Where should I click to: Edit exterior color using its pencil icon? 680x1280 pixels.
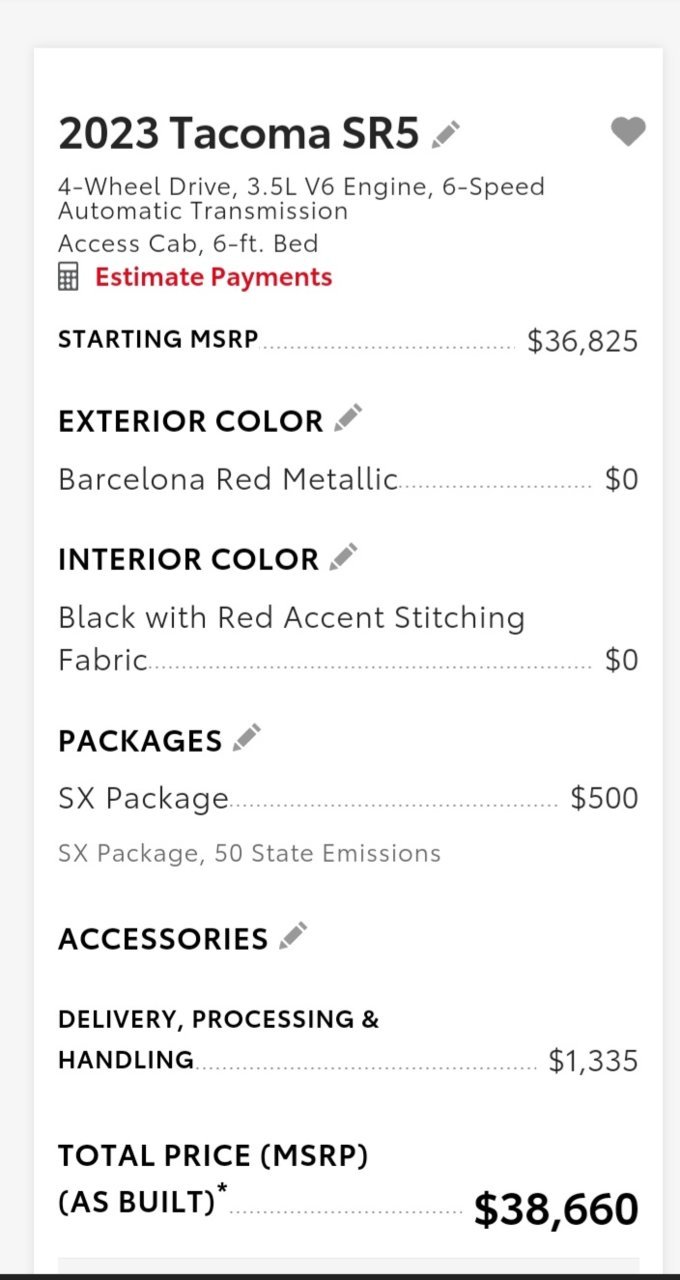(348, 419)
